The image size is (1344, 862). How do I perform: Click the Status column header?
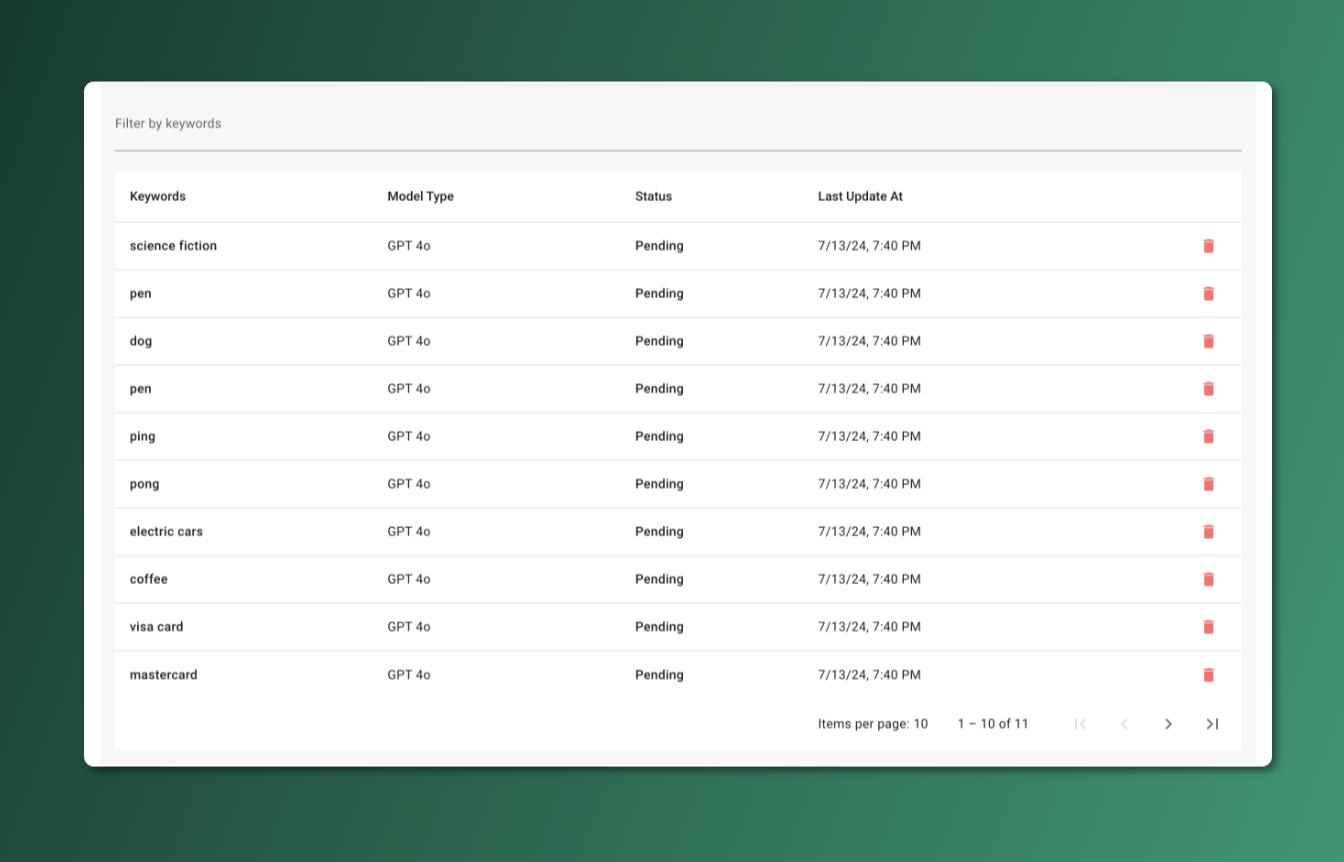653,196
